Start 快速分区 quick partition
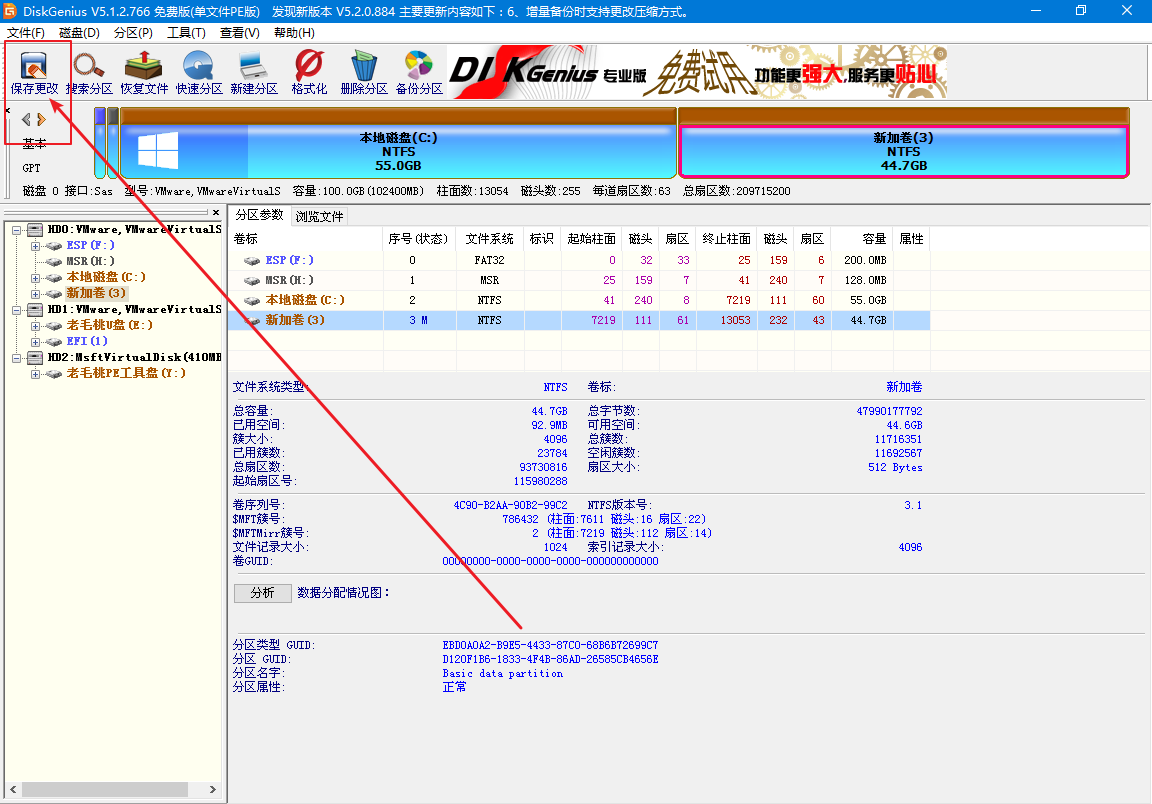Screen dimensions: 1152x804 click(x=199, y=72)
